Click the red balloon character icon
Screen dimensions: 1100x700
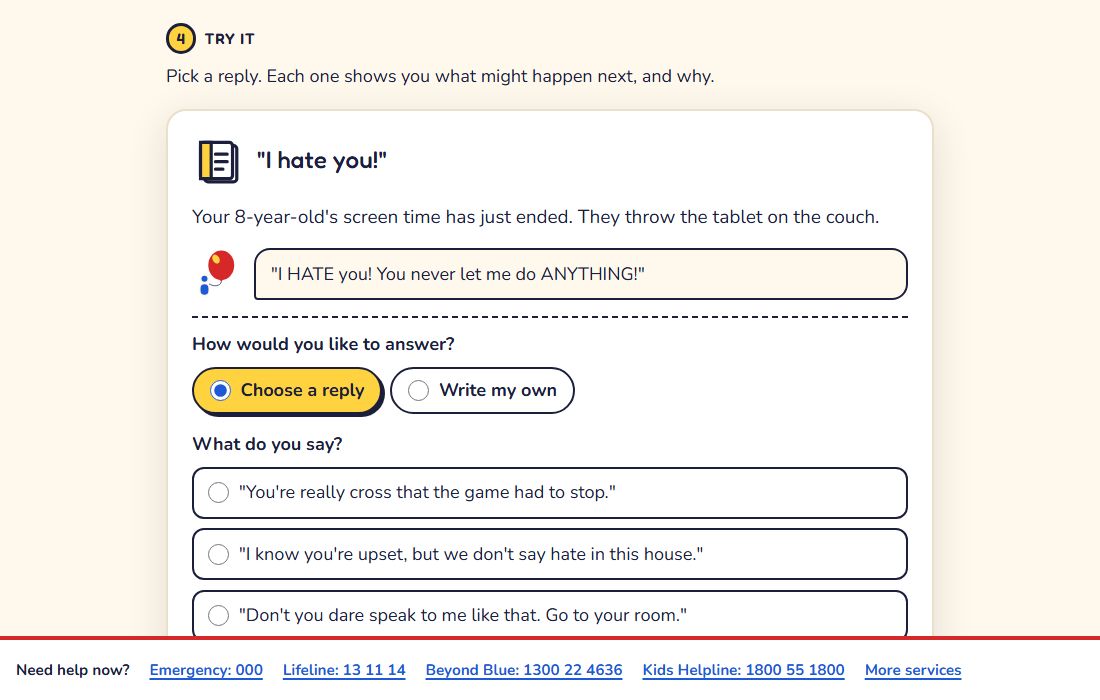pos(217,272)
